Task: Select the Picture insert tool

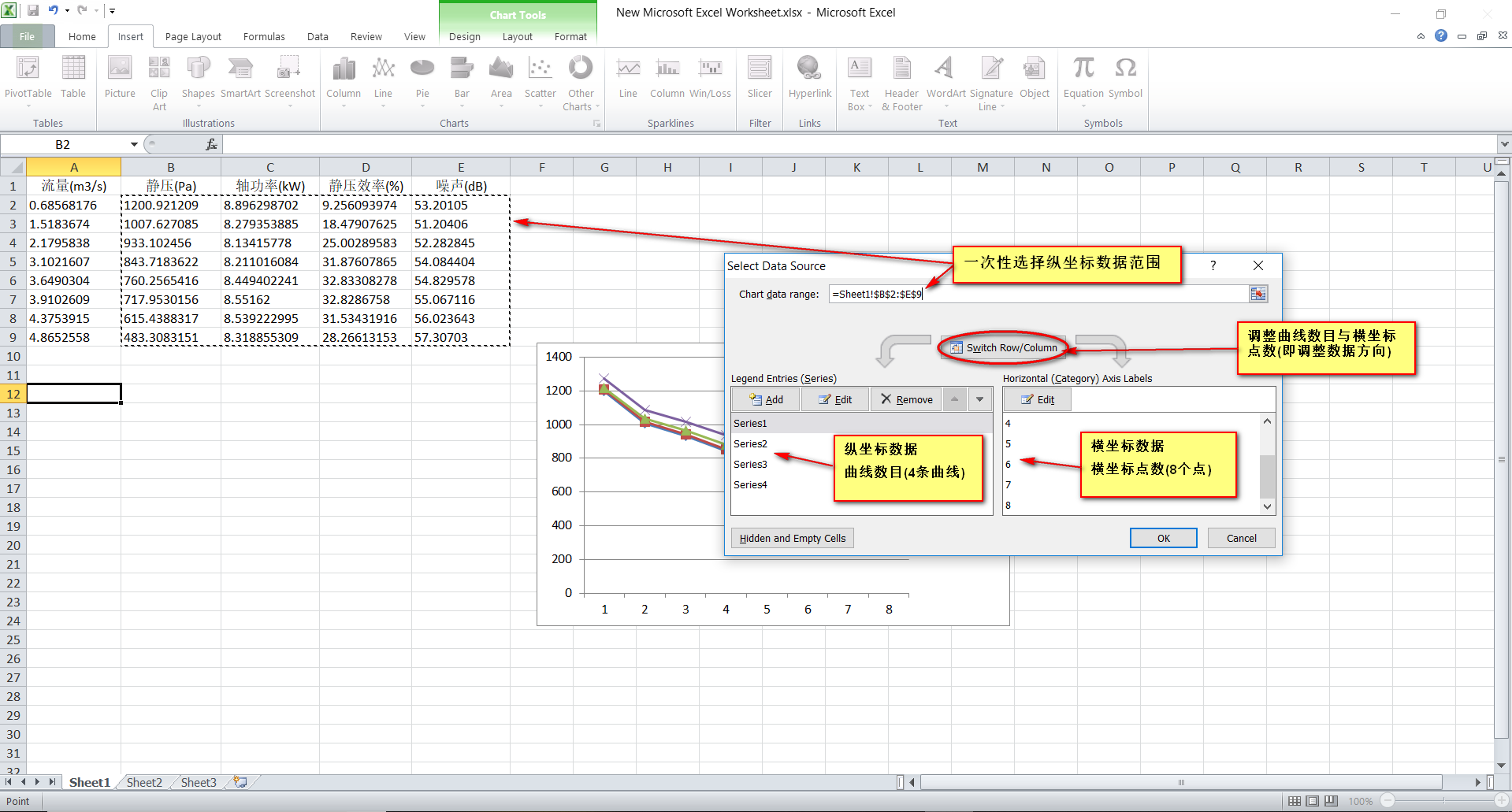Action: (119, 79)
